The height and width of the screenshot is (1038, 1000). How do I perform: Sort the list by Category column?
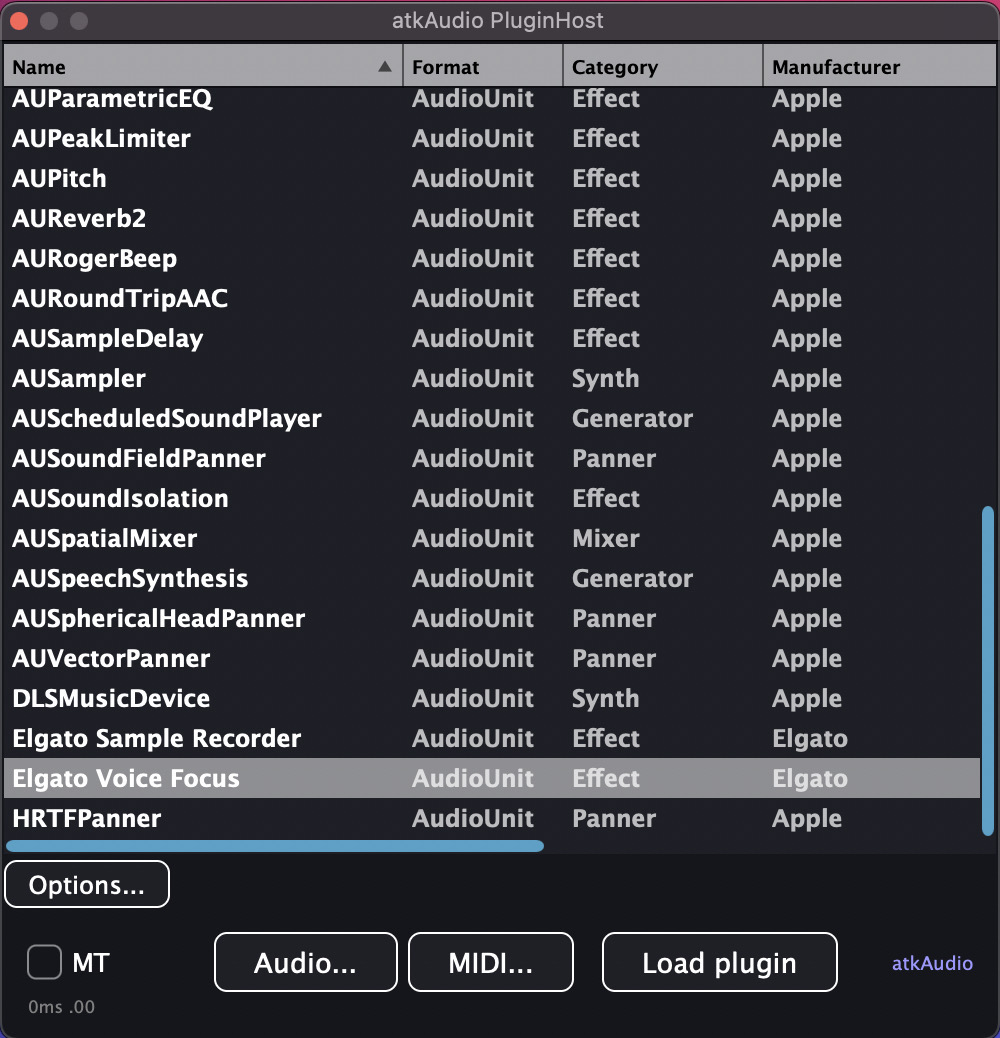[662, 67]
